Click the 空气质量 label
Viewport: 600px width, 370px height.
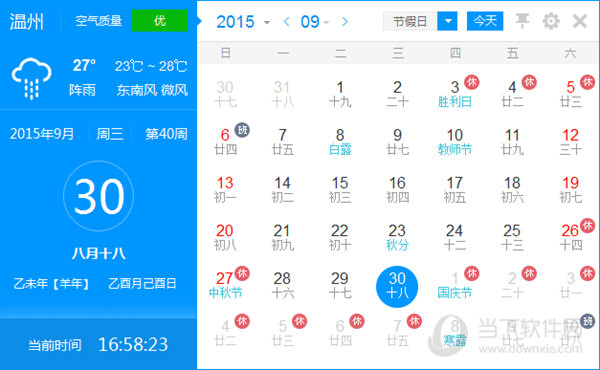click(x=98, y=21)
